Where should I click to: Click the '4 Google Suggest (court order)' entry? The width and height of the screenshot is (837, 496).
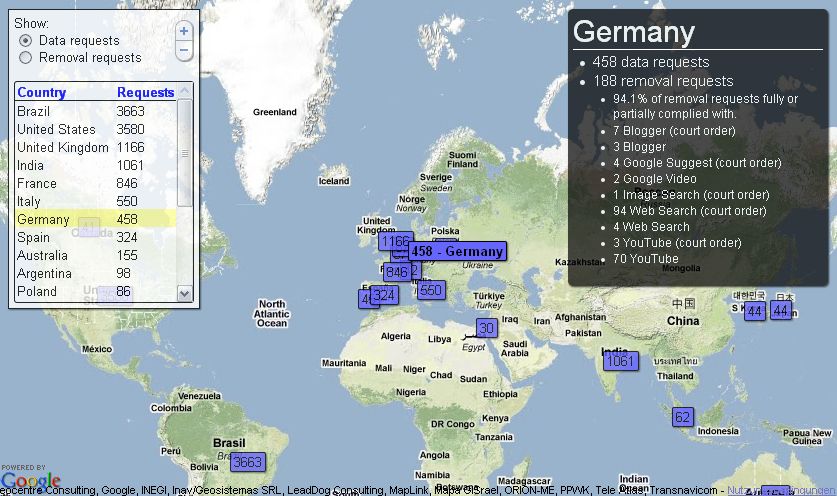click(x=697, y=163)
